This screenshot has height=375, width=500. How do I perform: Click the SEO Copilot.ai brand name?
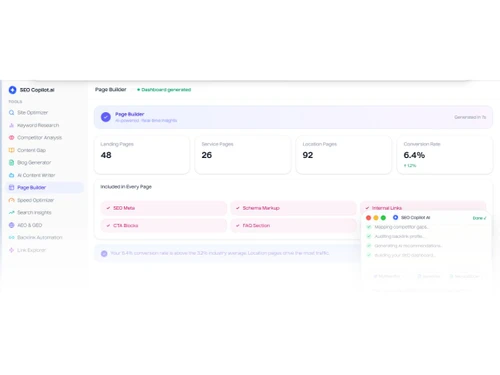point(37,90)
